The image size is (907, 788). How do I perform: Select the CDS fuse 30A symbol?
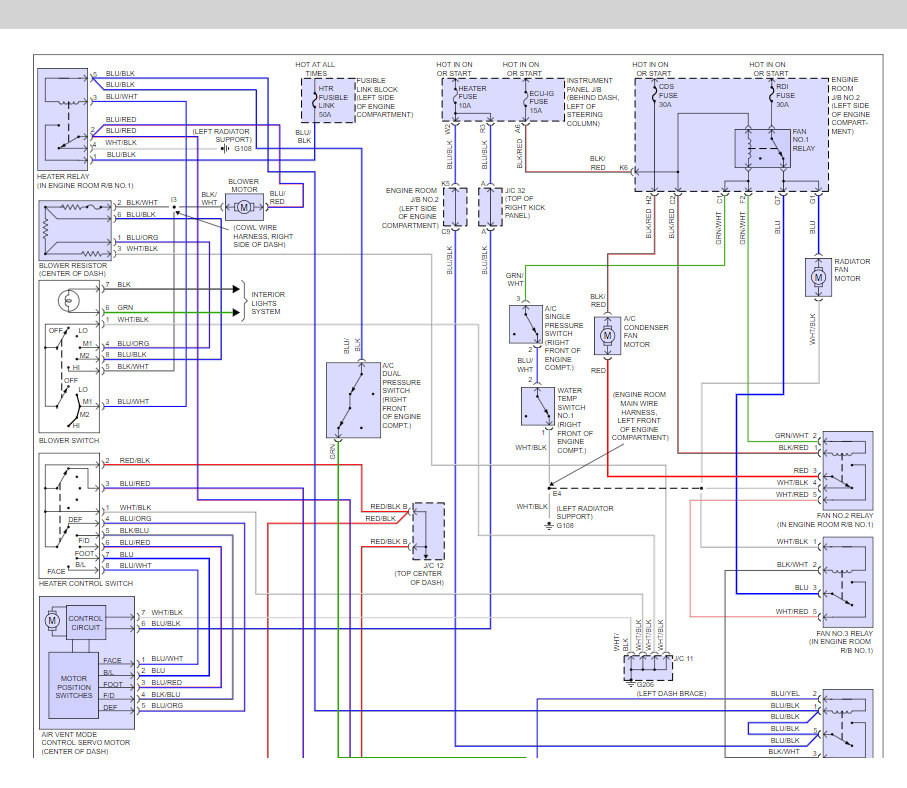tap(654, 93)
